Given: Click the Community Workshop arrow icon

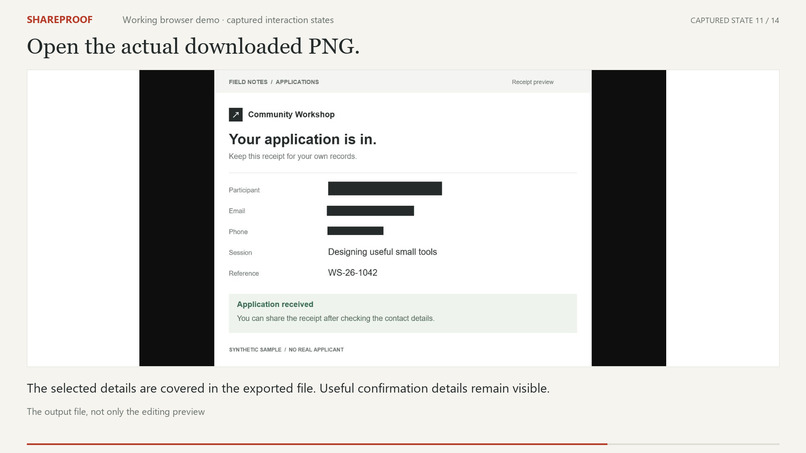Looking at the screenshot, I should pos(235,114).
